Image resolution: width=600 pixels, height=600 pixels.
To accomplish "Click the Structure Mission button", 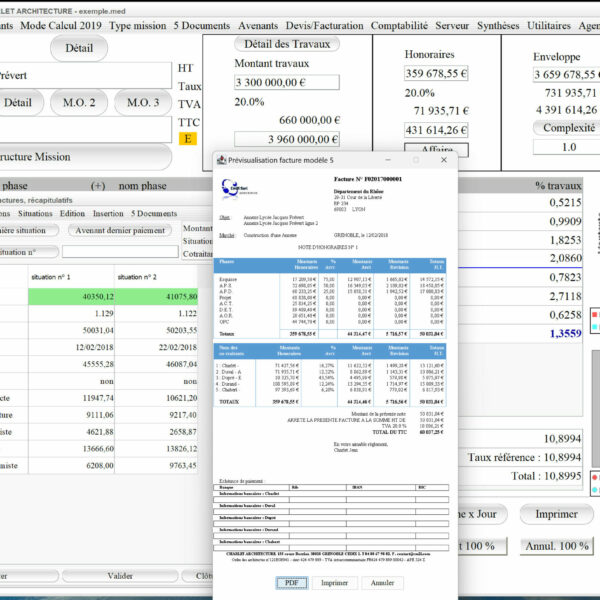I will pyautogui.click(x=84, y=157).
